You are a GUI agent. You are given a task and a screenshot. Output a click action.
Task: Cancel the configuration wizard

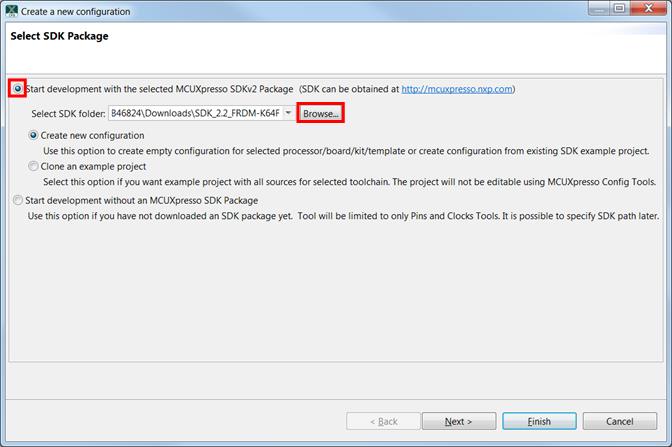point(619,421)
